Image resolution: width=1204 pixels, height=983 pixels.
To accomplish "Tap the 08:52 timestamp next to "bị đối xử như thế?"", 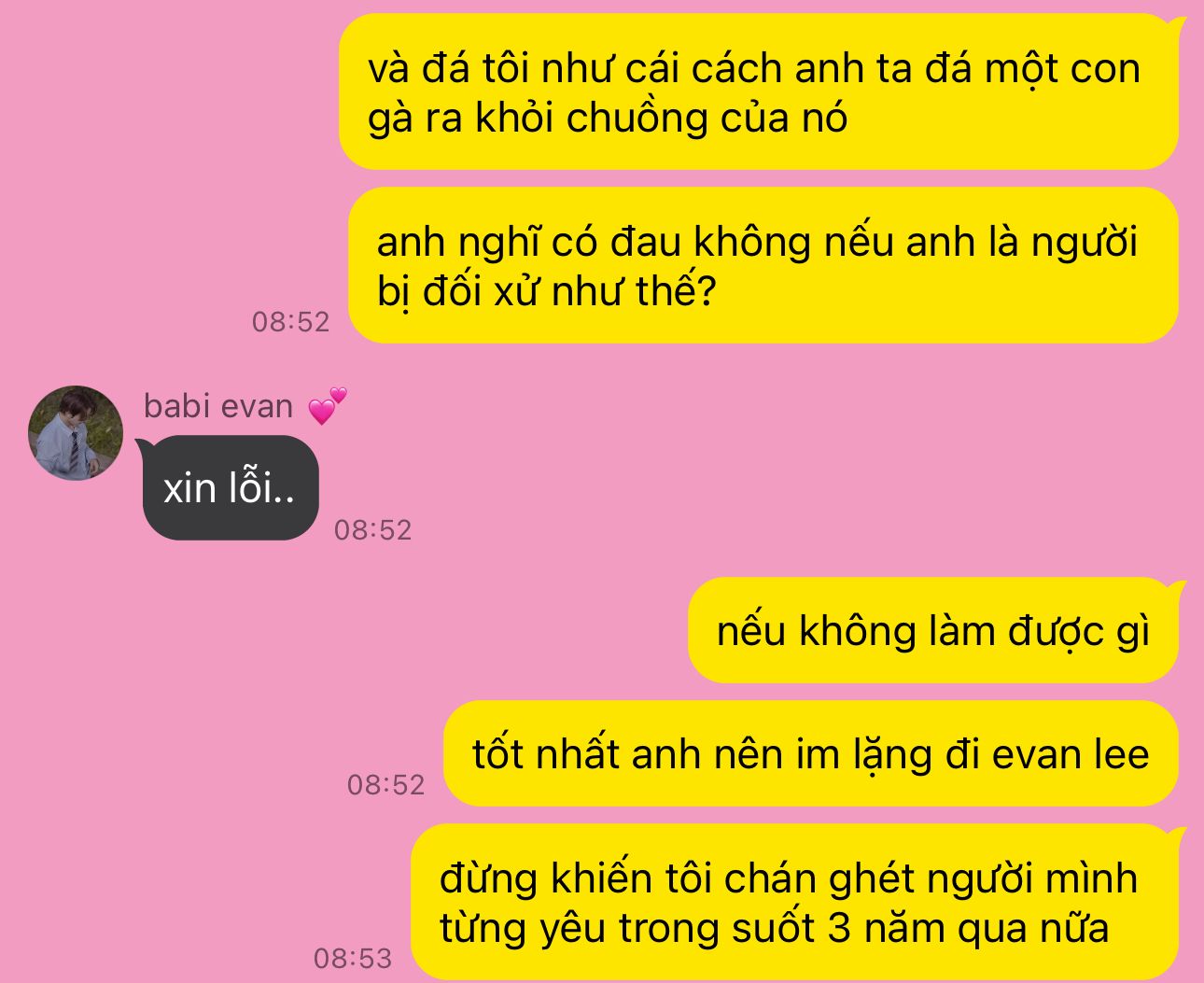I will [x=291, y=321].
